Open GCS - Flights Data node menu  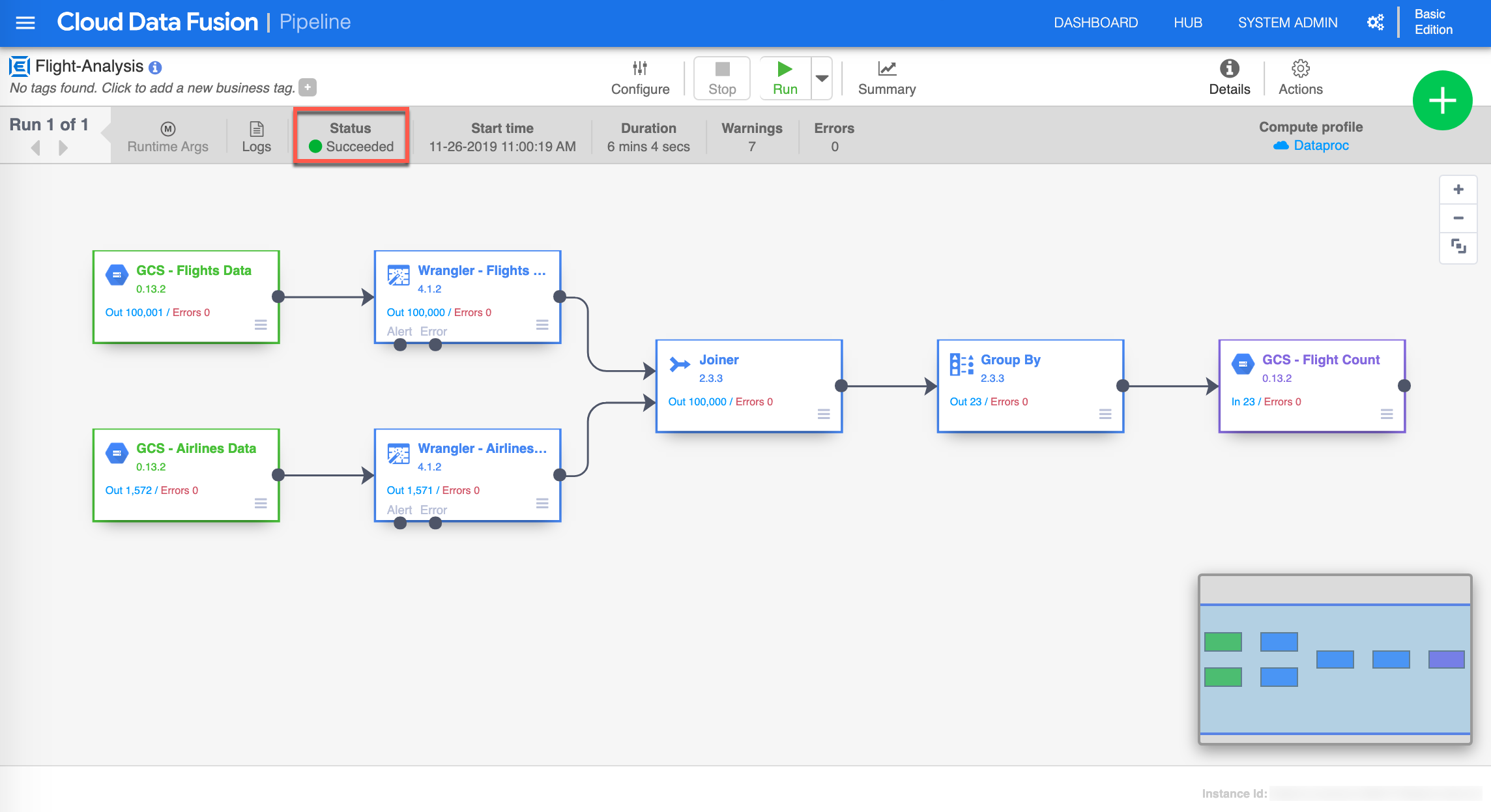pyautogui.click(x=261, y=325)
